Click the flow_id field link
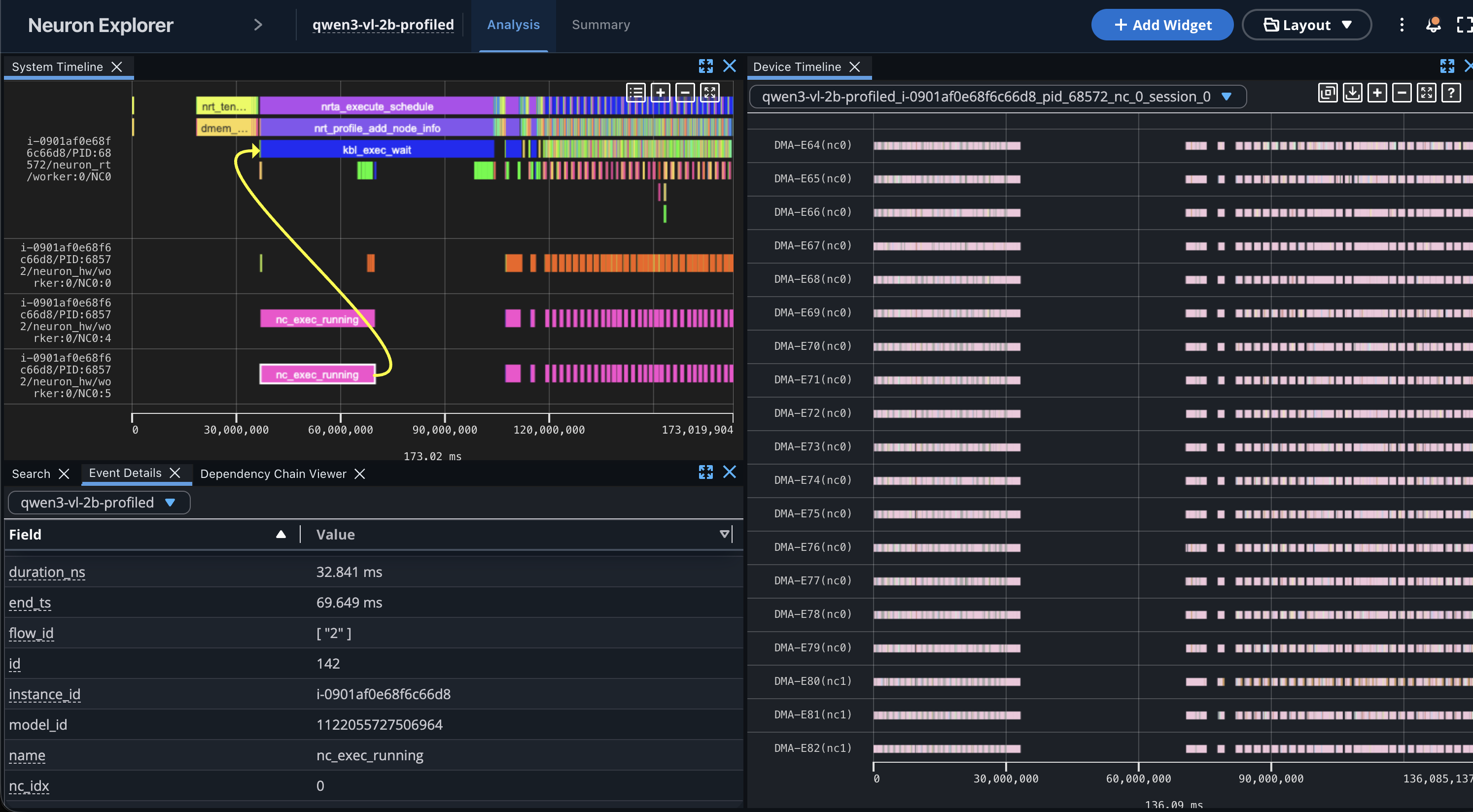Image resolution: width=1473 pixels, height=812 pixels. pyautogui.click(x=31, y=633)
